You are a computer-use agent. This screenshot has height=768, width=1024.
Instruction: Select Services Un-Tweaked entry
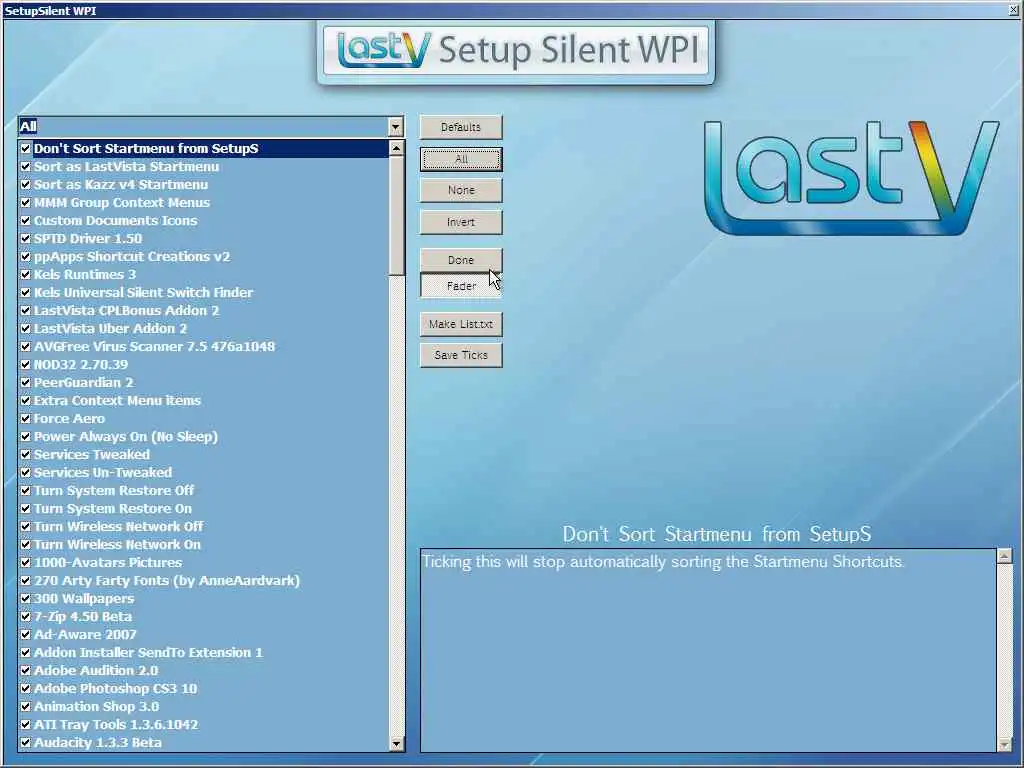point(103,473)
